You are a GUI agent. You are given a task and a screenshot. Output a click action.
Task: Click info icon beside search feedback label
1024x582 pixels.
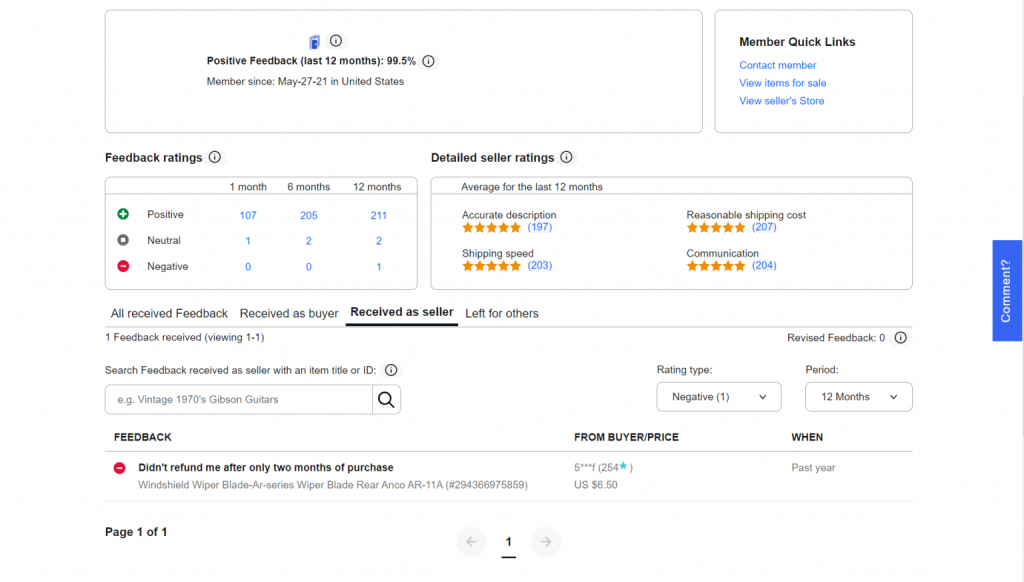(x=391, y=370)
